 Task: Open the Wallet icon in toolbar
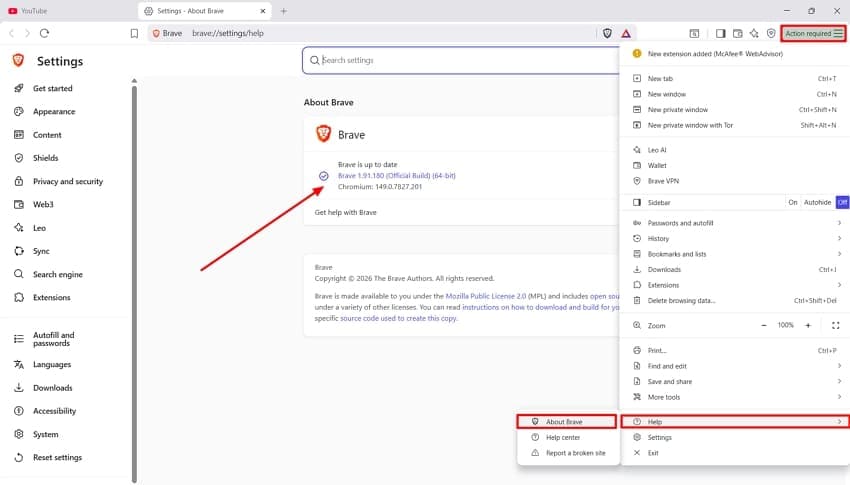click(737, 34)
